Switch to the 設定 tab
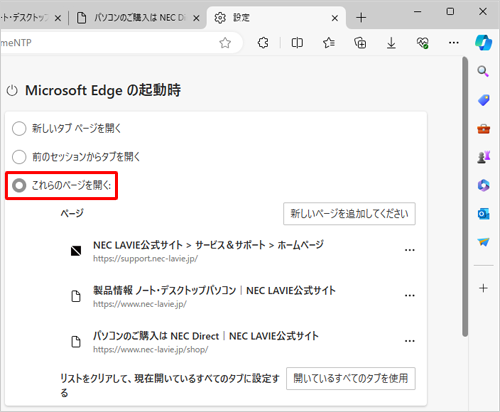Screen dimensions: 500x412 coord(276,18)
